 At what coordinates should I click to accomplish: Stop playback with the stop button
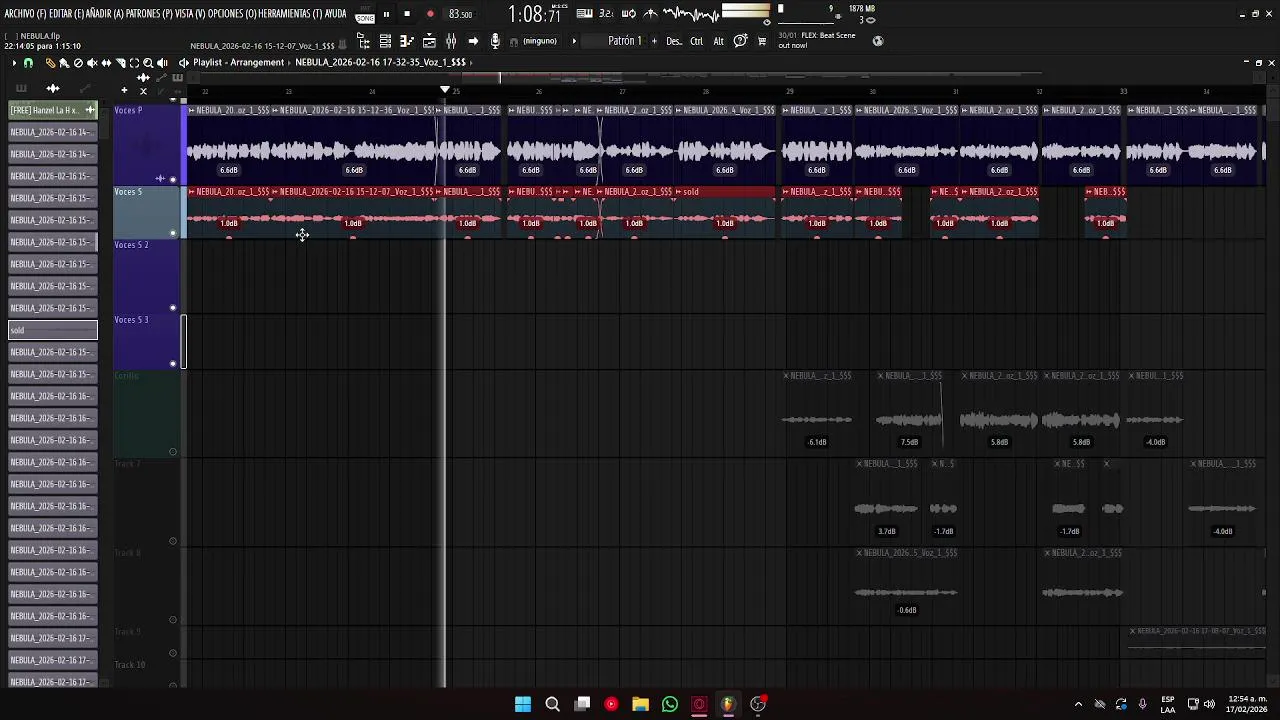coord(407,14)
